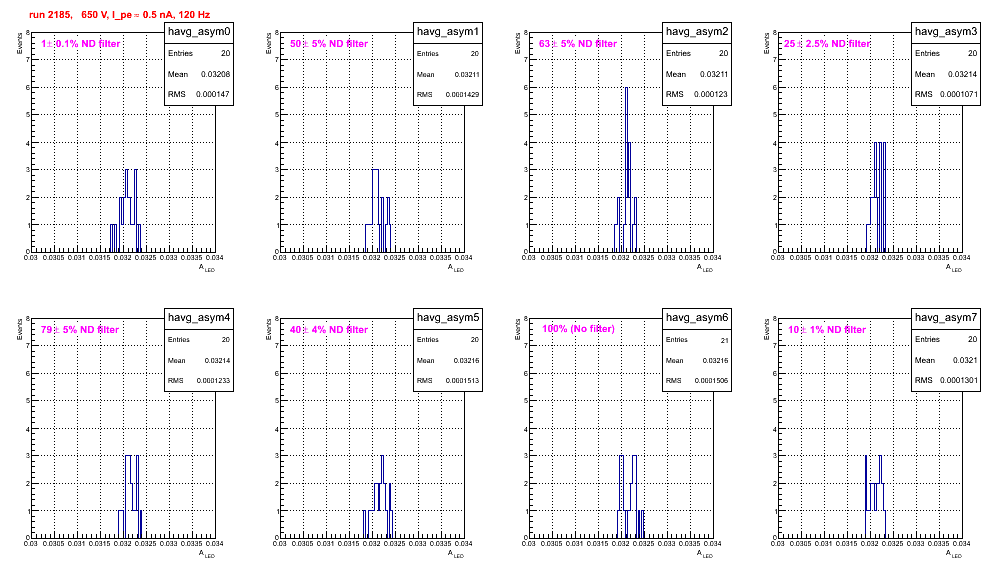Click the '10± 1% ND filter' label

[827, 330]
